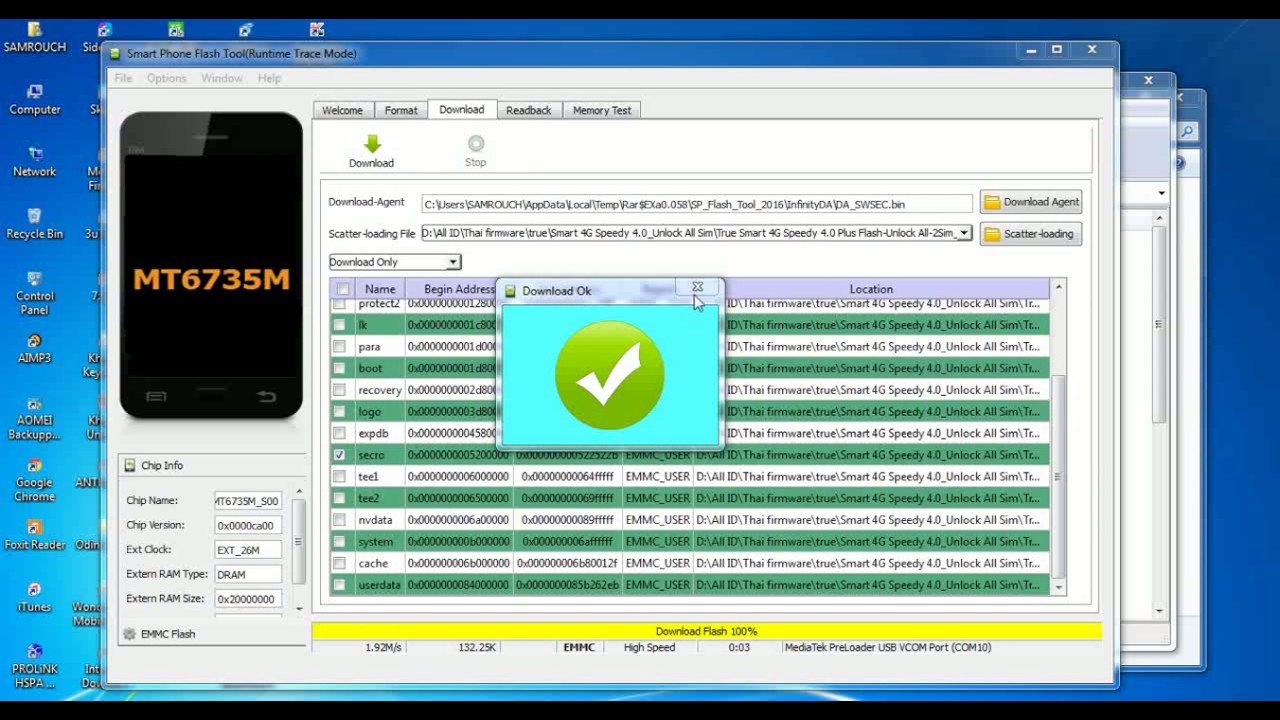Uncheck the secro partition checkbox
Image resolution: width=1280 pixels, height=720 pixels.
pyautogui.click(x=339, y=455)
